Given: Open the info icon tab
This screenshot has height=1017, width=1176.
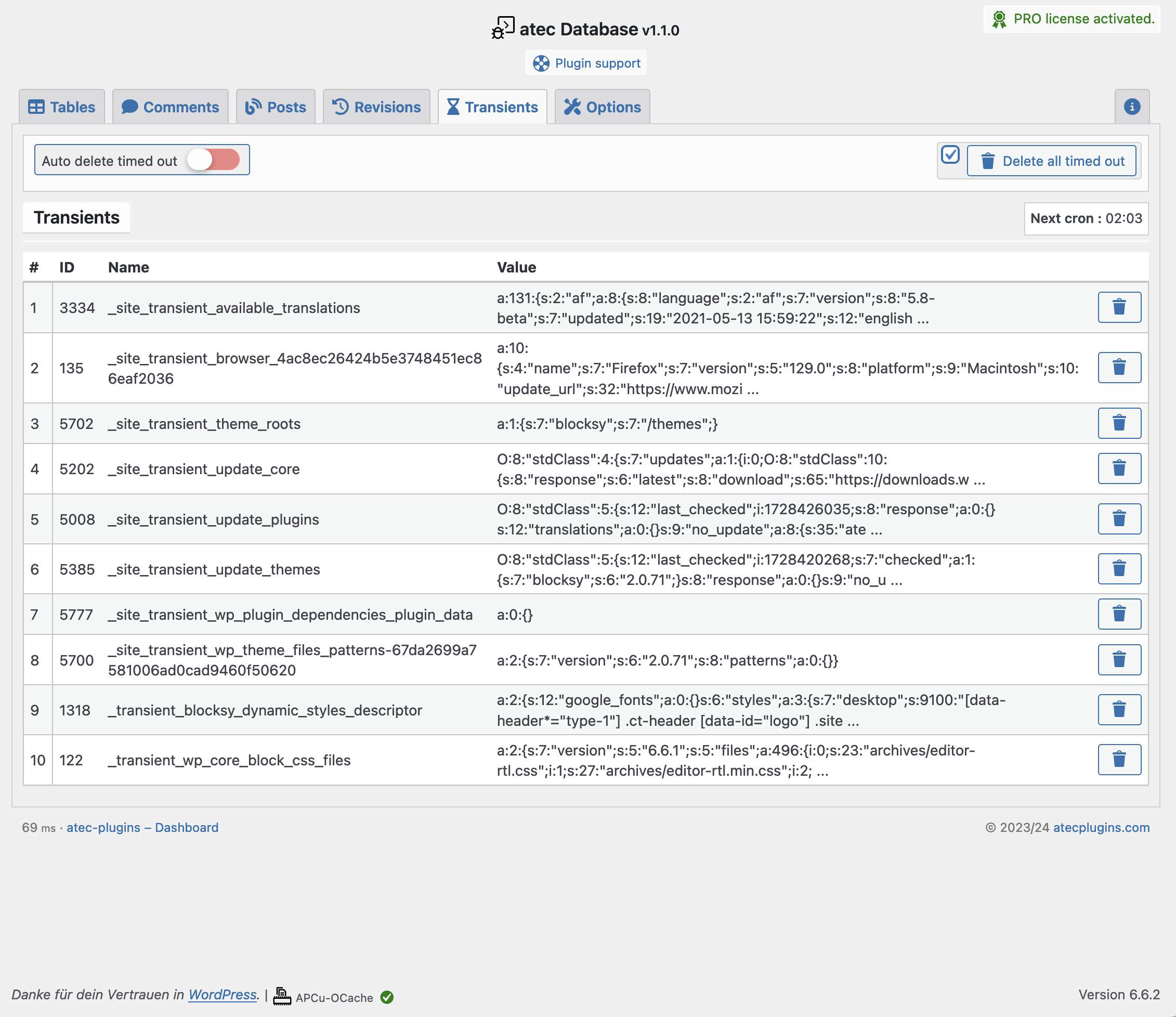Looking at the screenshot, I should [1132, 107].
